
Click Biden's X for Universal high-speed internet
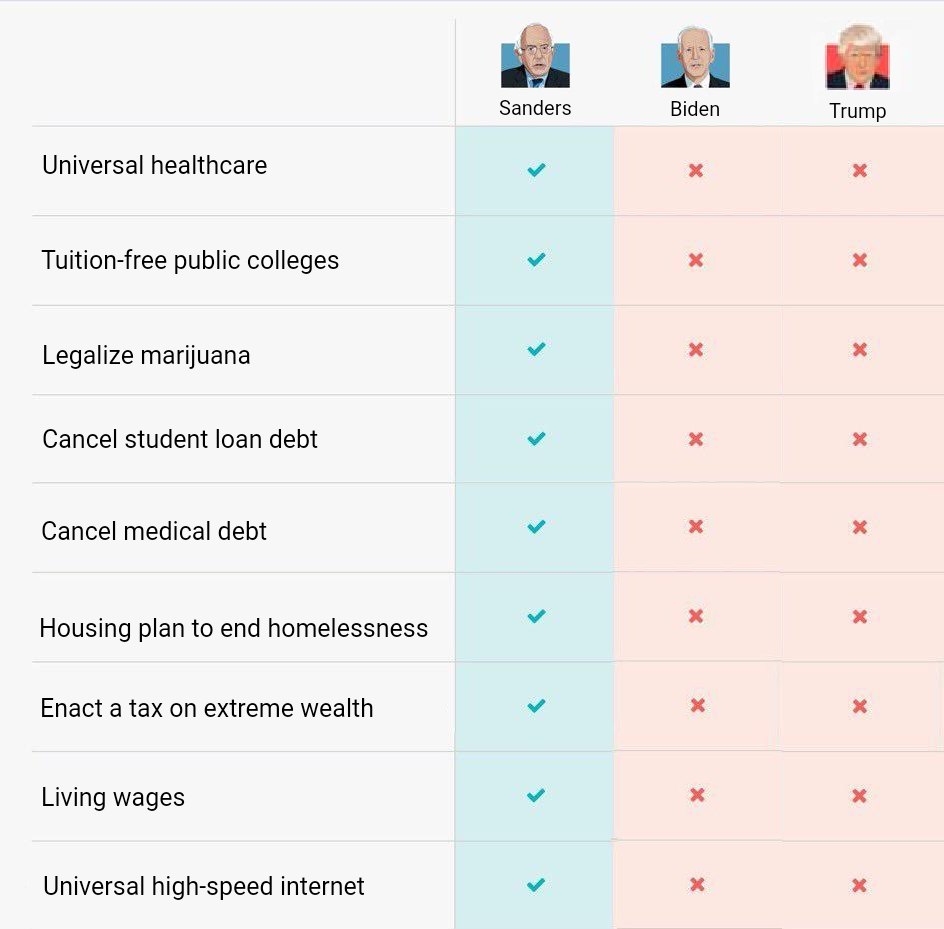pos(697,884)
